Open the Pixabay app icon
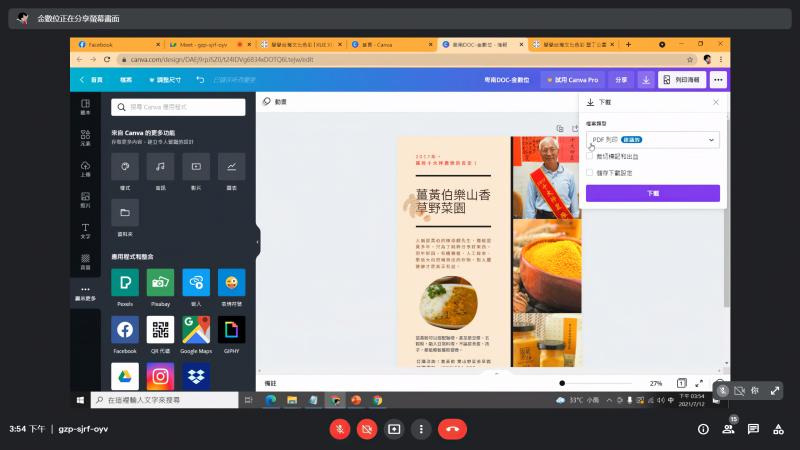The image size is (800, 450). pyautogui.click(x=160, y=283)
